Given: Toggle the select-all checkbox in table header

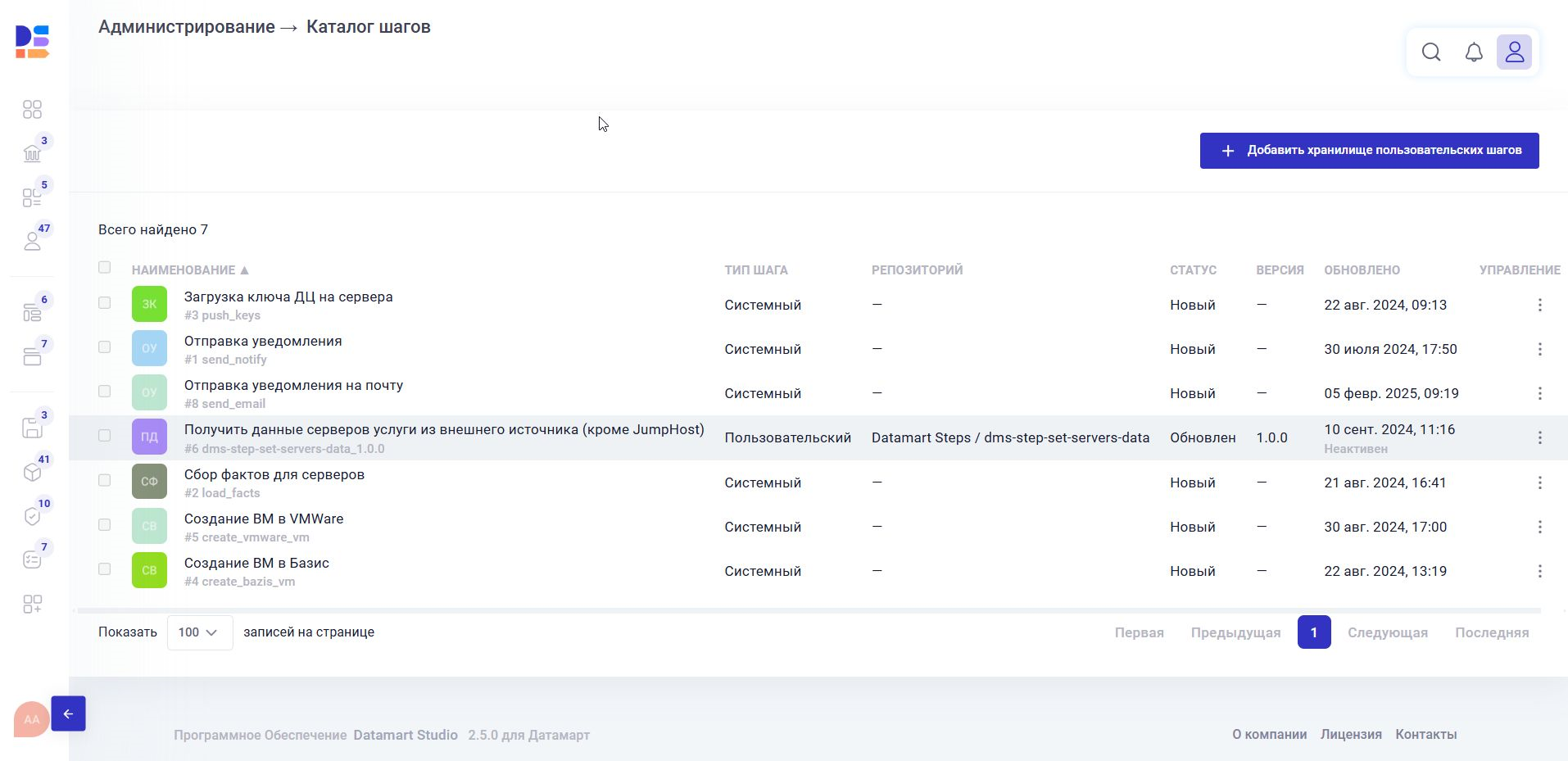Looking at the screenshot, I should (x=104, y=267).
